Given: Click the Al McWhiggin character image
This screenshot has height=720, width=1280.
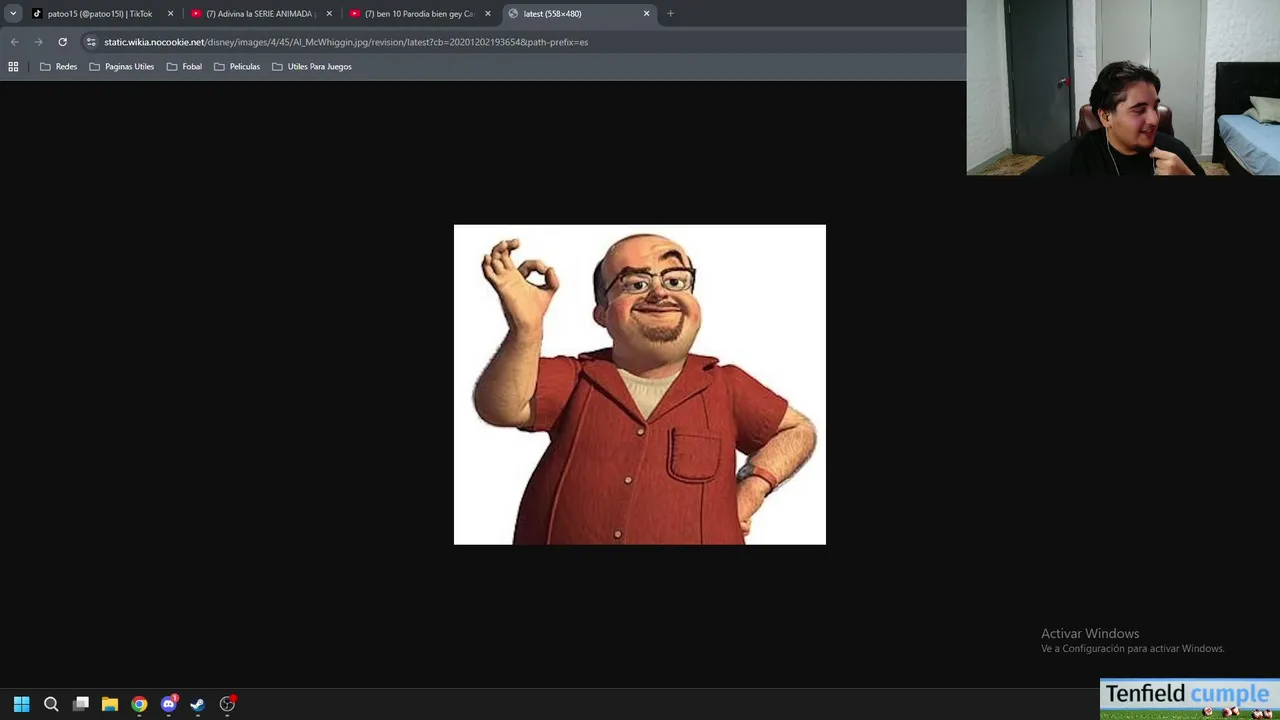Looking at the screenshot, I should click(x=640, y=385).
